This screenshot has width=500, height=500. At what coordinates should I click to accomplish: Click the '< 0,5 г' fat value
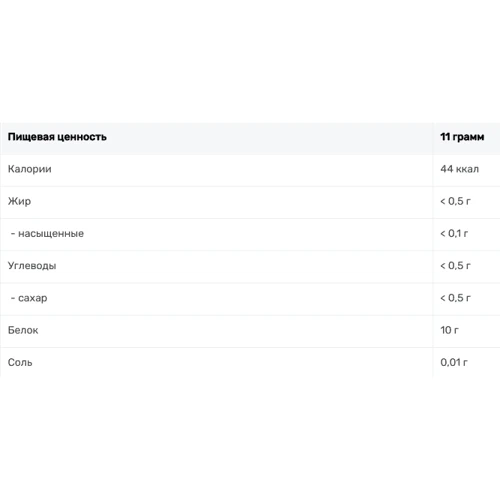tap(455, 201)
